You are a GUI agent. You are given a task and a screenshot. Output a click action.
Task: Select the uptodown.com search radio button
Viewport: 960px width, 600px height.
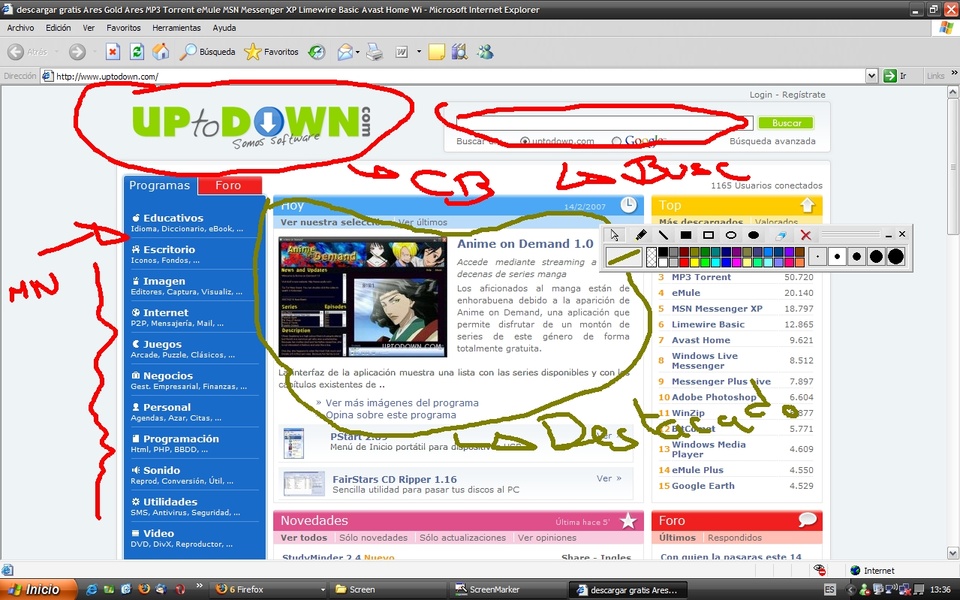(x=525, y=142)
